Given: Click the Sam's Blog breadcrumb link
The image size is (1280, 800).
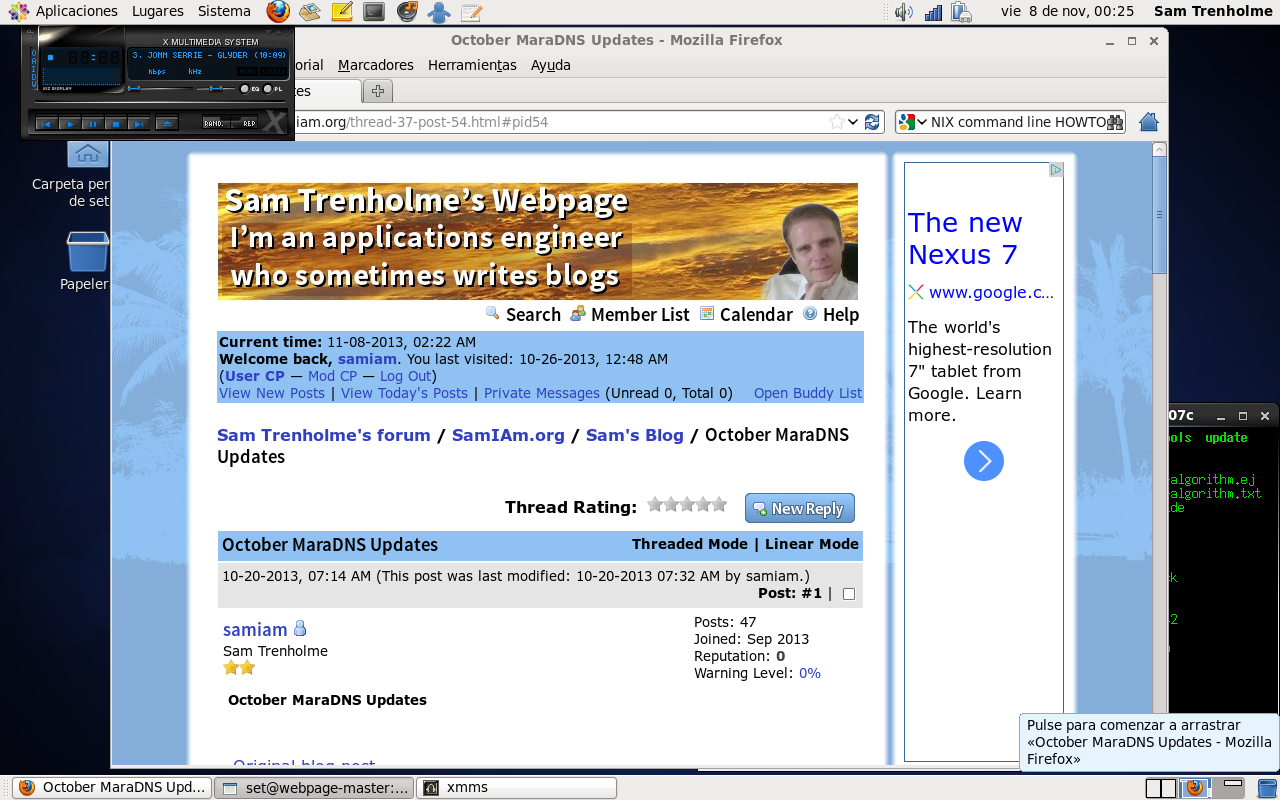Looking at the screenshot, I should point(635,435).
